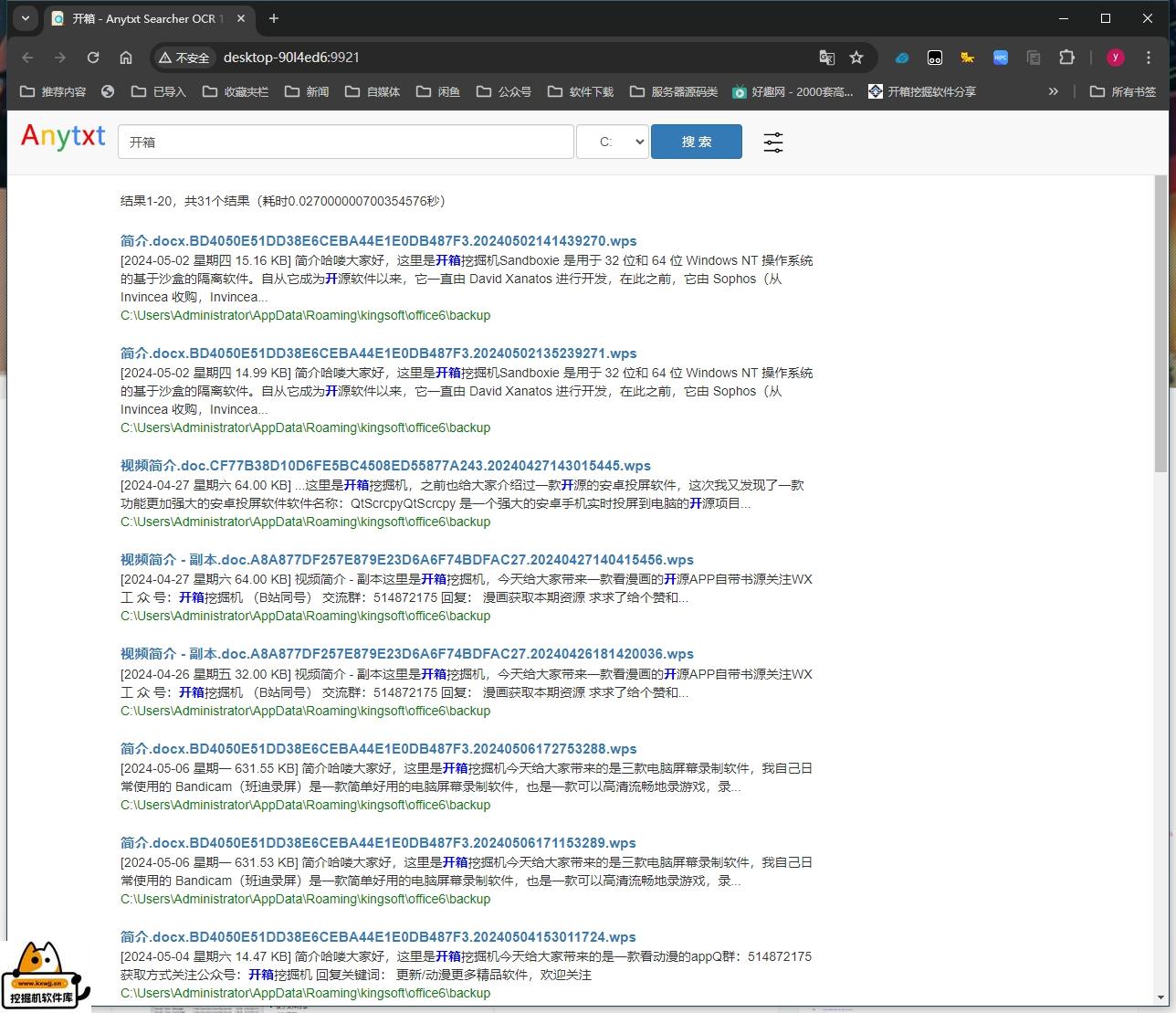Open the 视频简介.doc result ending 143015445.wps

(x=385, y=466)
